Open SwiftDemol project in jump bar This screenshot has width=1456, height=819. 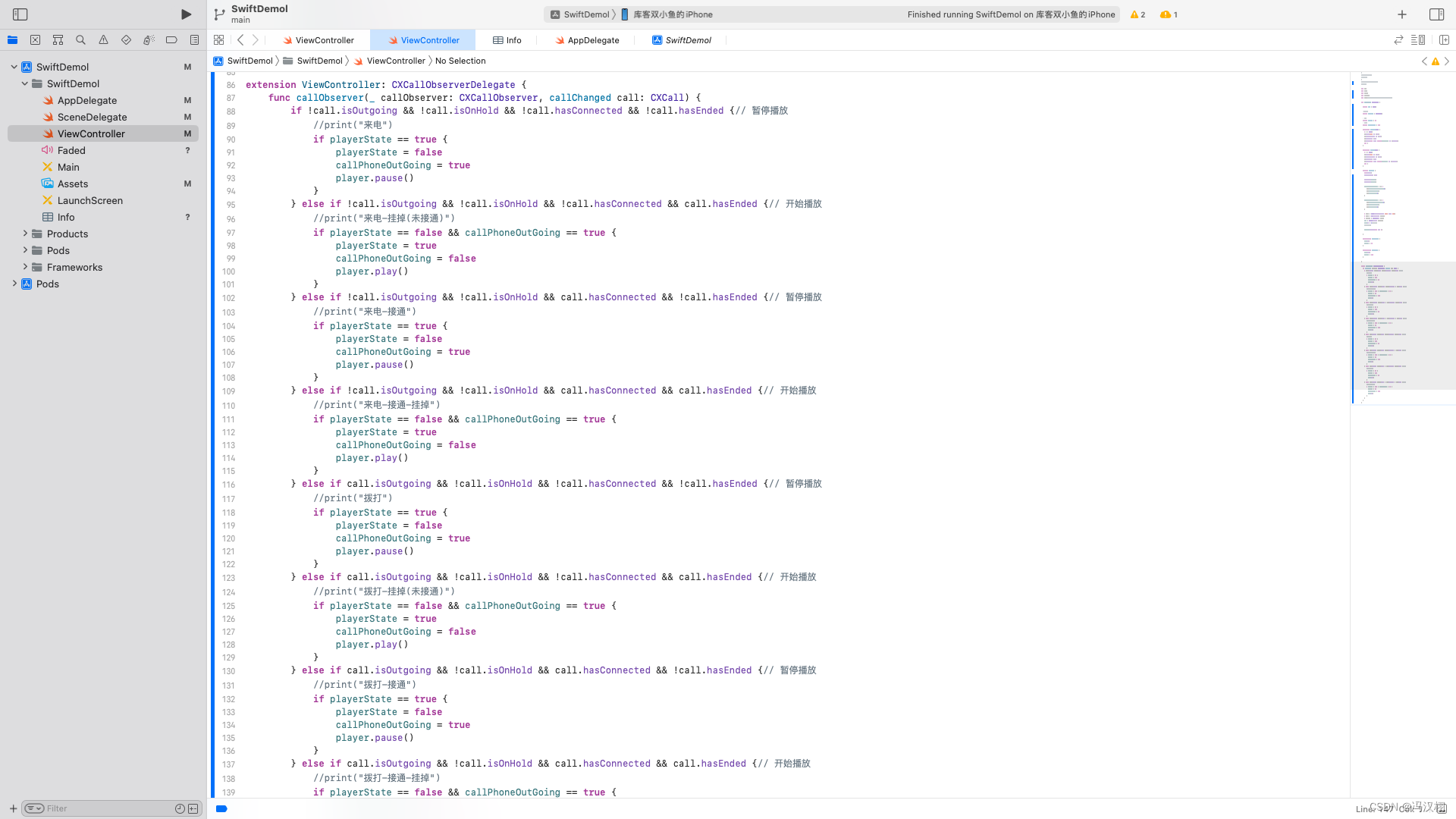(x=243, y=61)
